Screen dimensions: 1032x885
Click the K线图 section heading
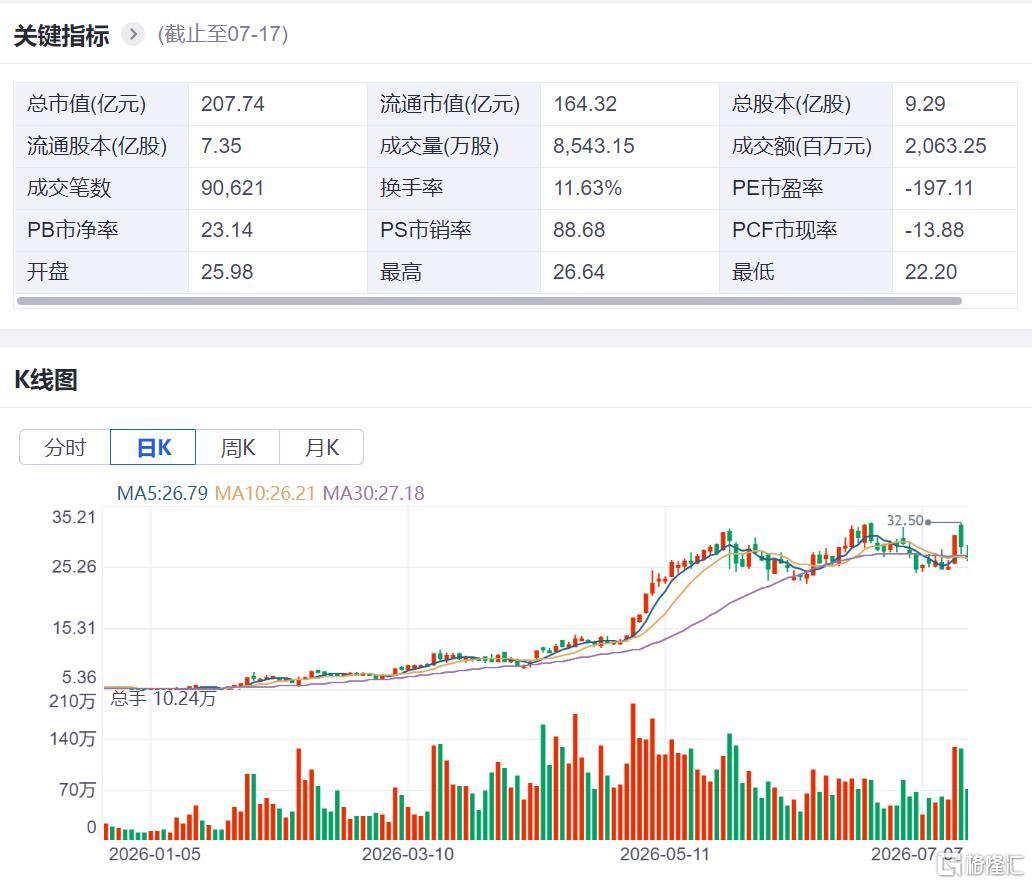(46, 380)
